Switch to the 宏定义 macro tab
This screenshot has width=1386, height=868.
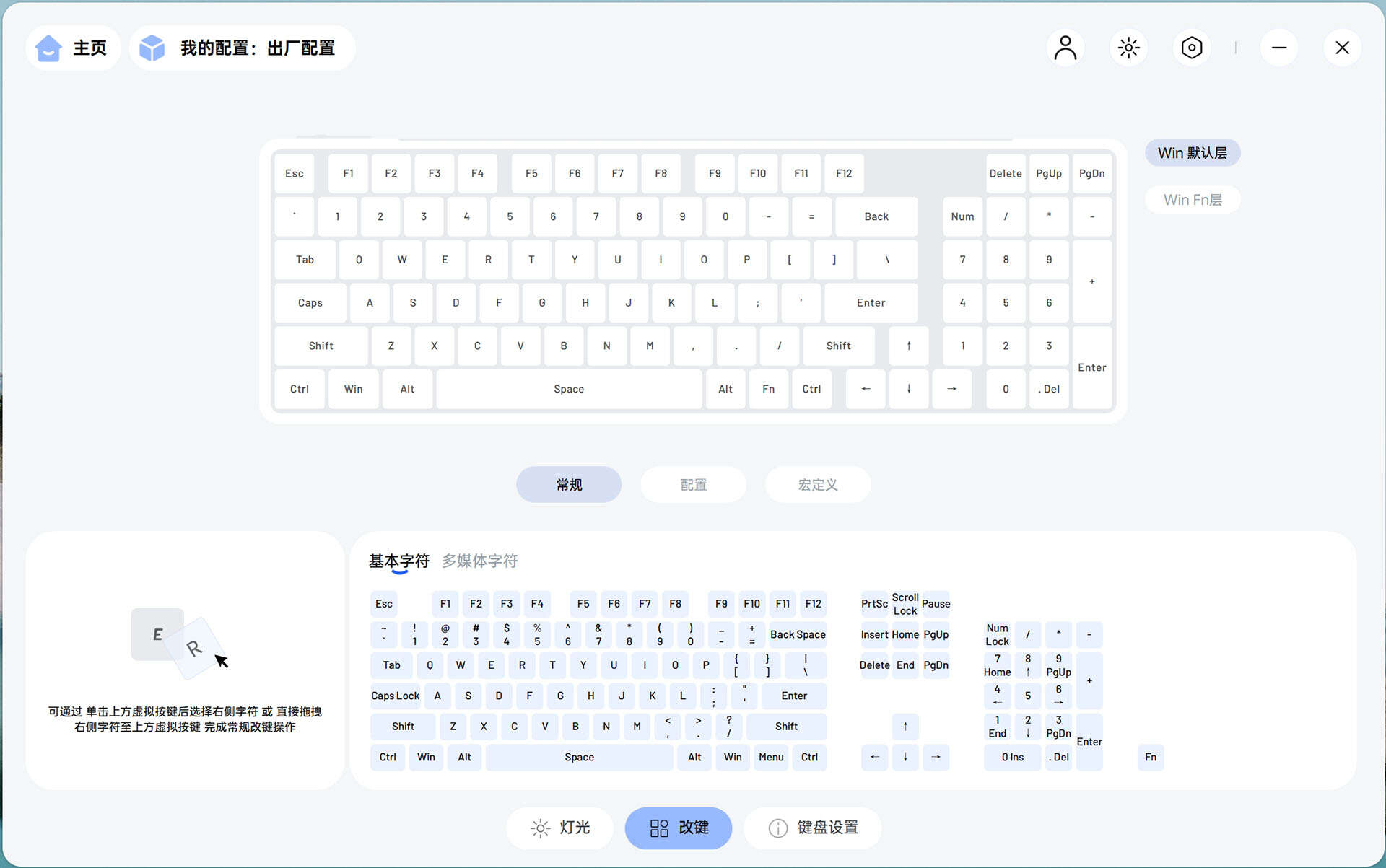[x=817, y=485]
